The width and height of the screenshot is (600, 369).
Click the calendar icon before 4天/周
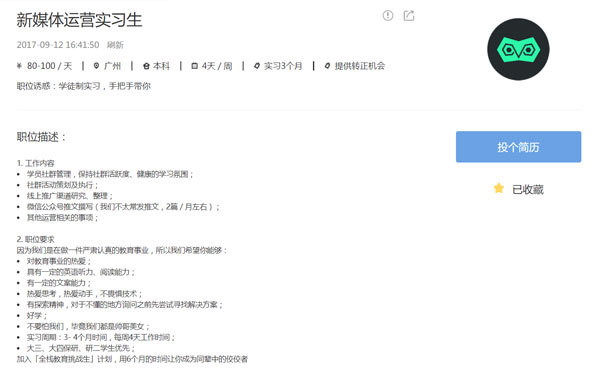point(194,66)
